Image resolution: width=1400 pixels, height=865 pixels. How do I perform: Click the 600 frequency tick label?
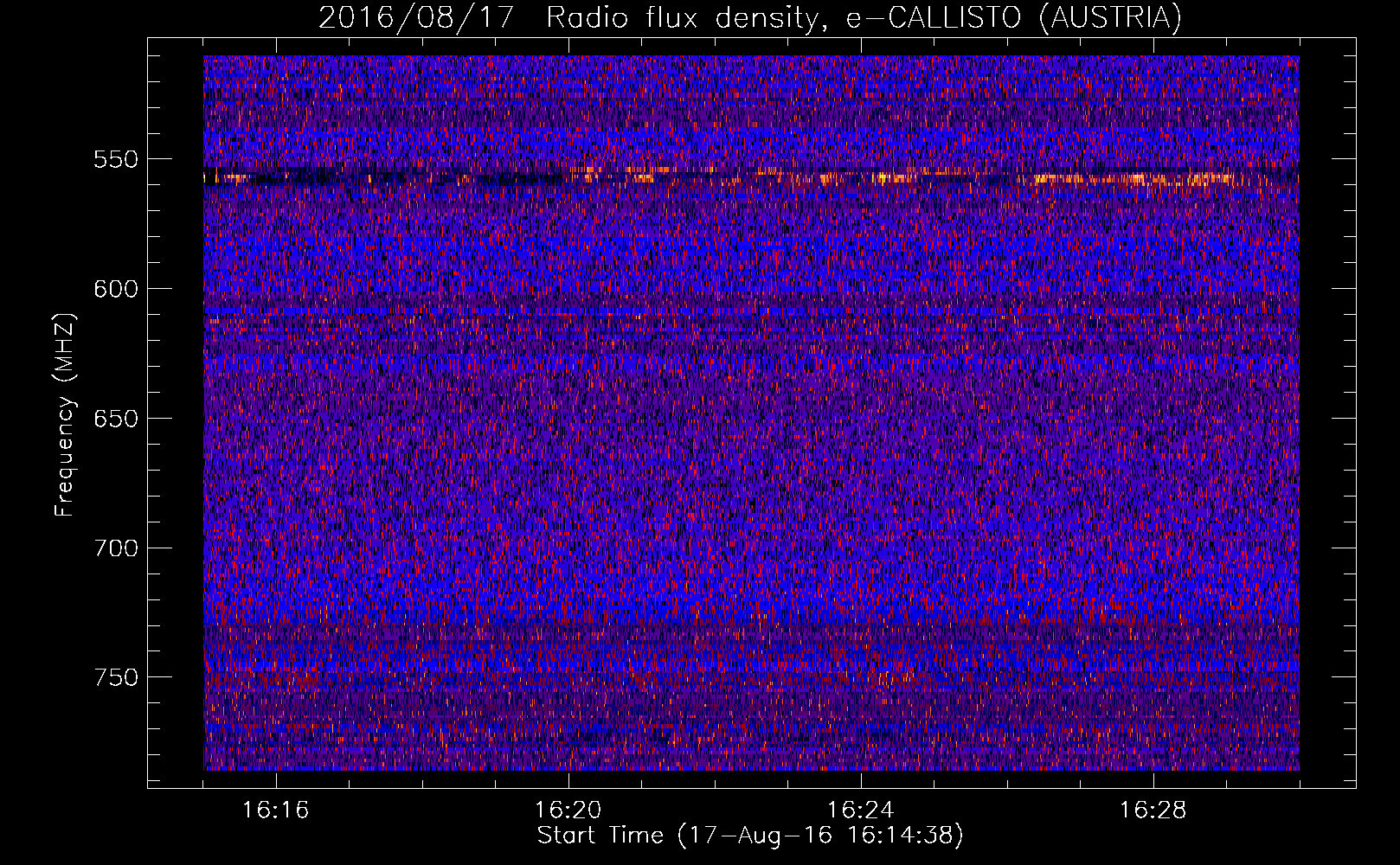point(116,289)
